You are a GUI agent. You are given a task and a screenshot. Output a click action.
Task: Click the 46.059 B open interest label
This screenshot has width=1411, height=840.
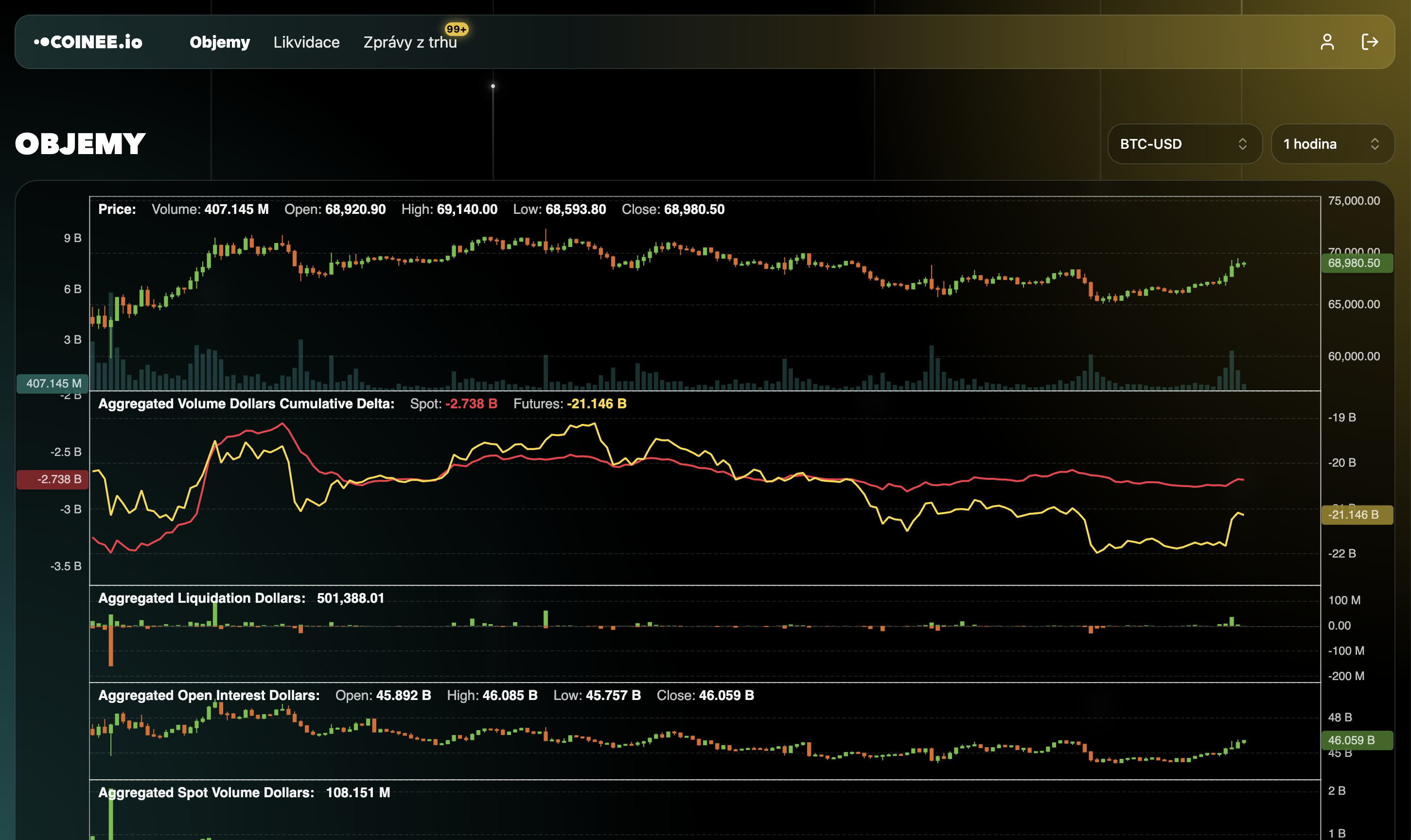pos(1356,740)
